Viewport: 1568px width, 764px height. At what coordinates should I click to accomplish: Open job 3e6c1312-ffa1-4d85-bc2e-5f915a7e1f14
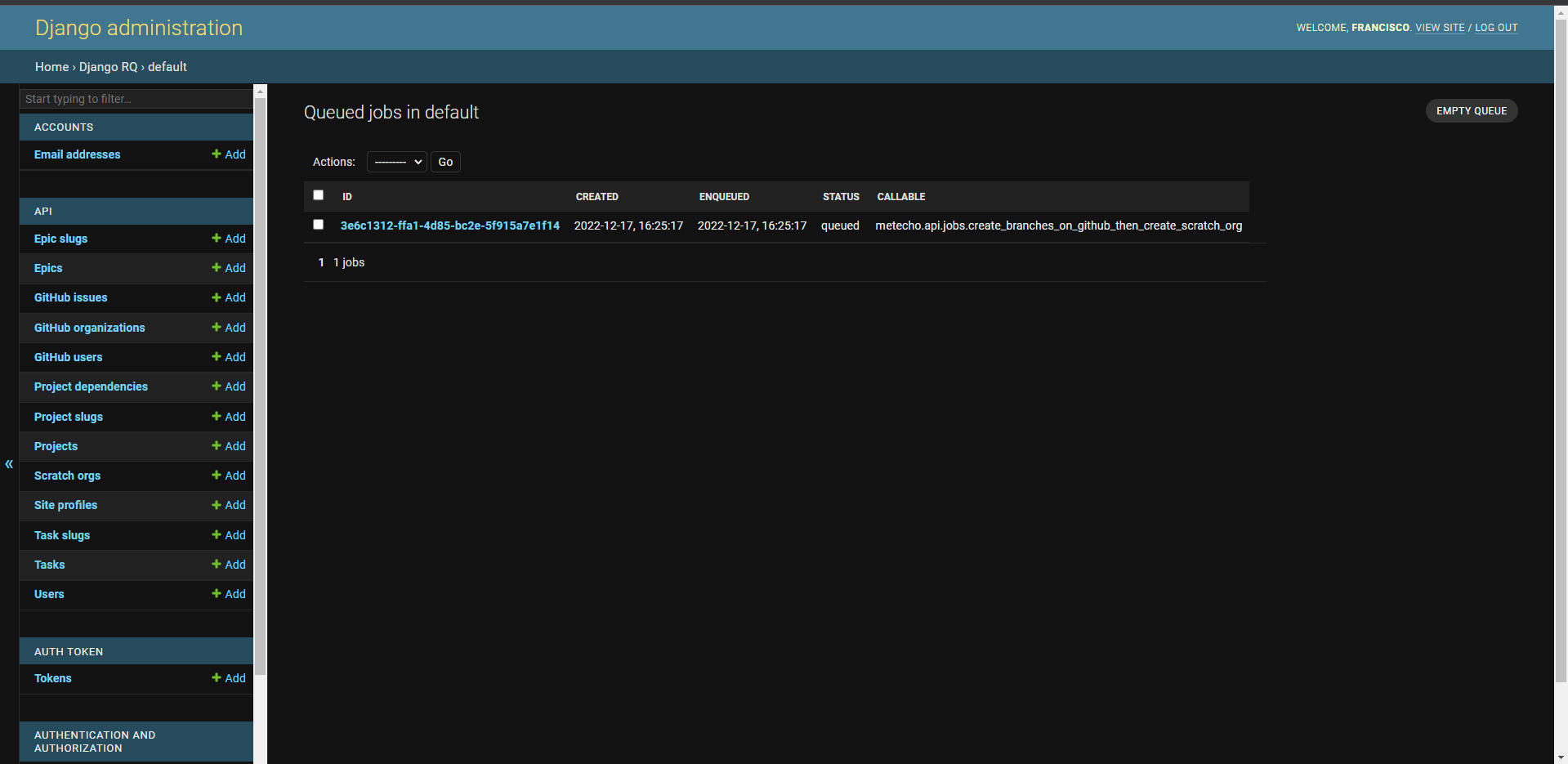click(450, 226)
